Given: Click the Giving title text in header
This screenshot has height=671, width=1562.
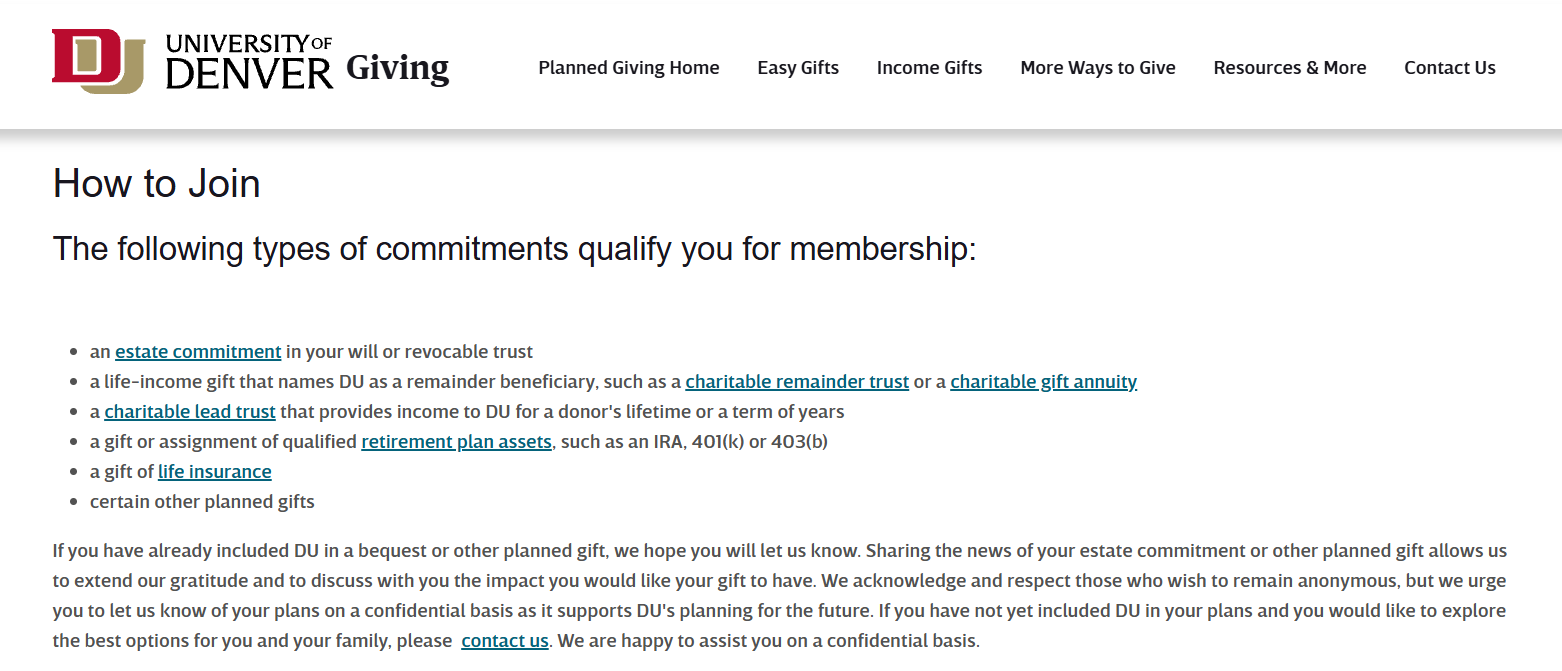Looking at the screenshot, I should [x=397, y=68].
